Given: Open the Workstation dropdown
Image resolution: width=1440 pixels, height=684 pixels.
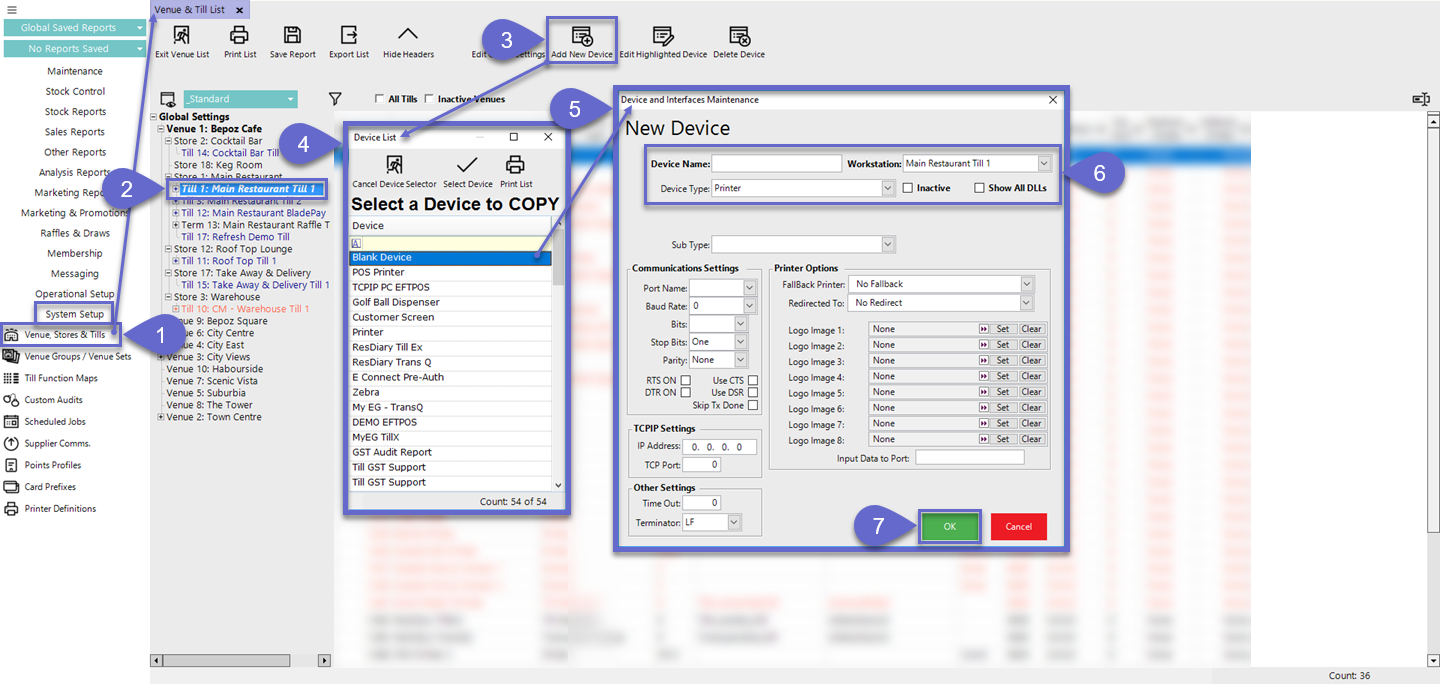Looking at the screenshot, I should (x=1044, y=163).
